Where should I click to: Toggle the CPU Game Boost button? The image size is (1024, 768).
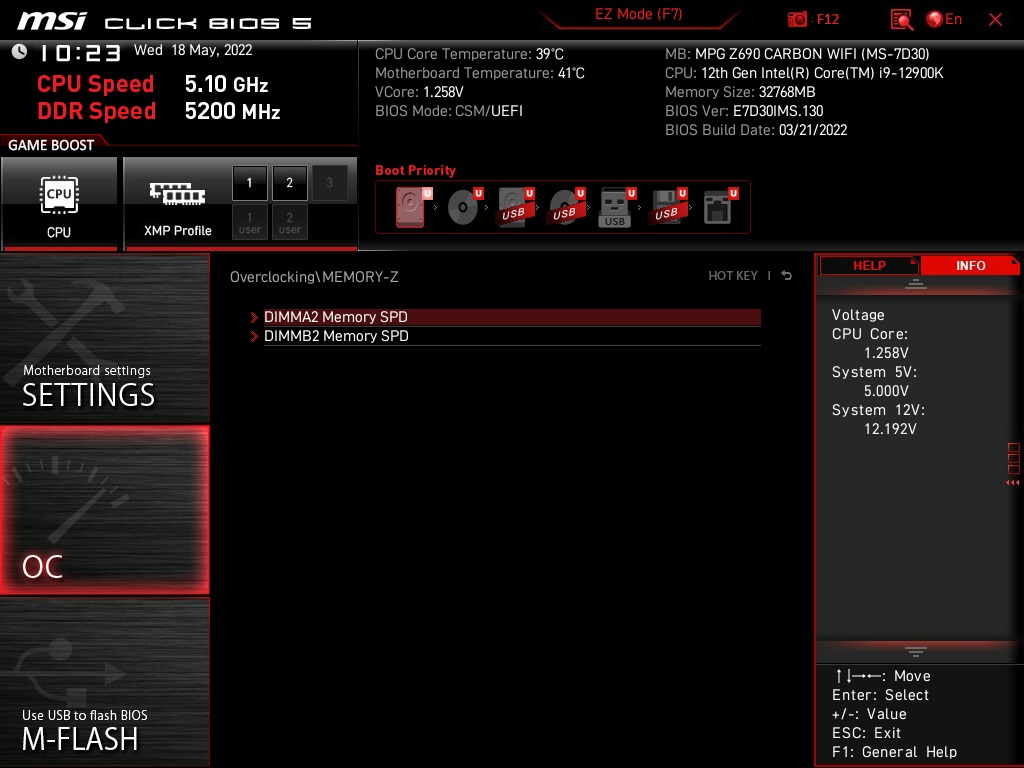(59, 204)
